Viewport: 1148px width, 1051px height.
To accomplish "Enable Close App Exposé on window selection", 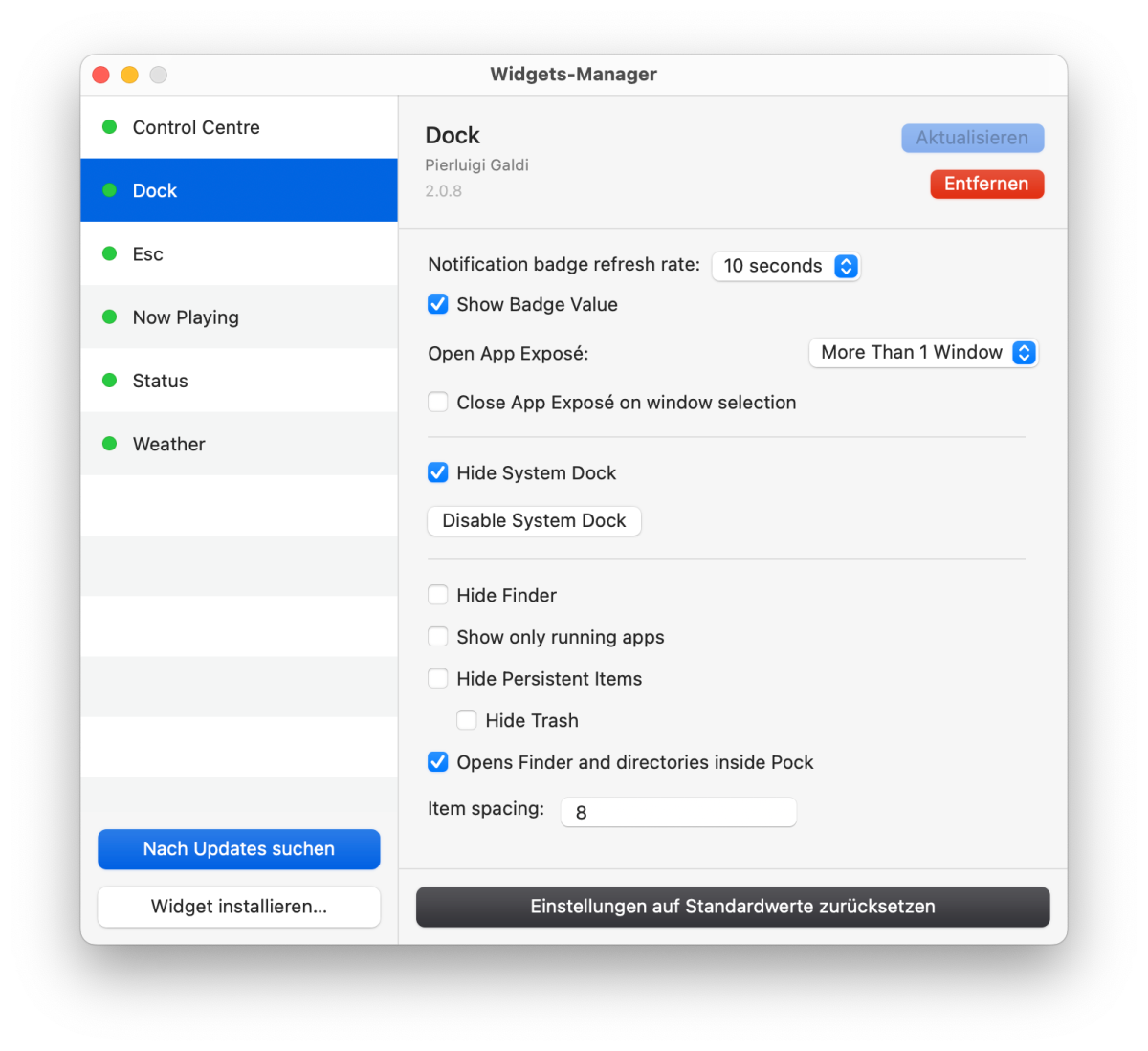I will [x=437, y=402].
